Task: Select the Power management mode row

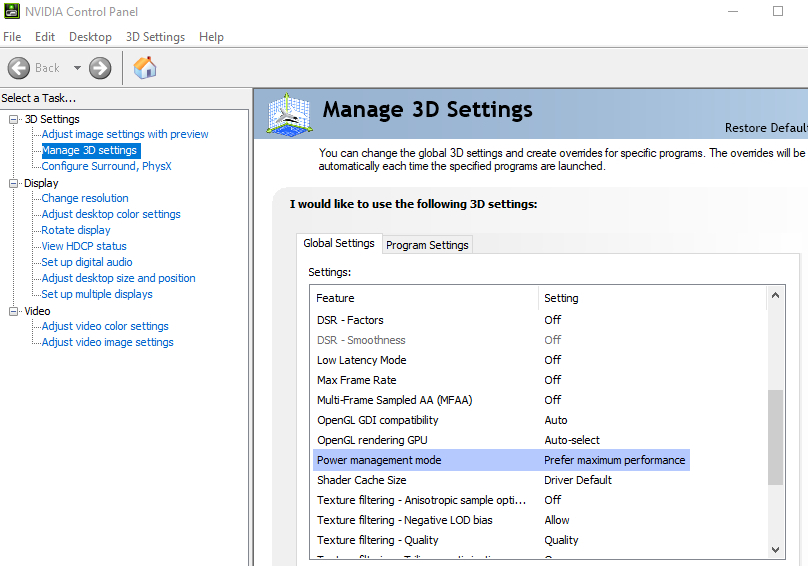Action: coord(379,460)
